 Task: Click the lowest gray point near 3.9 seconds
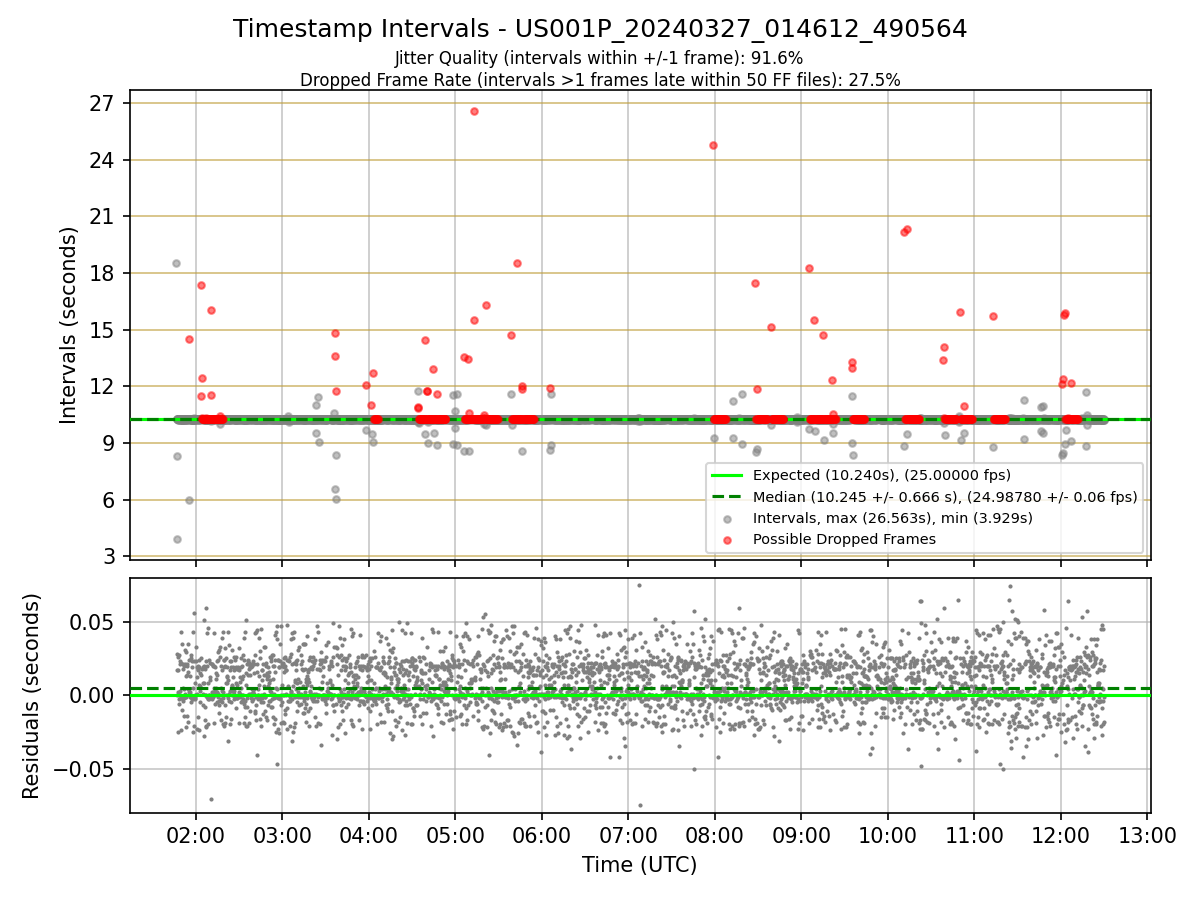click(x=177, y=539)
